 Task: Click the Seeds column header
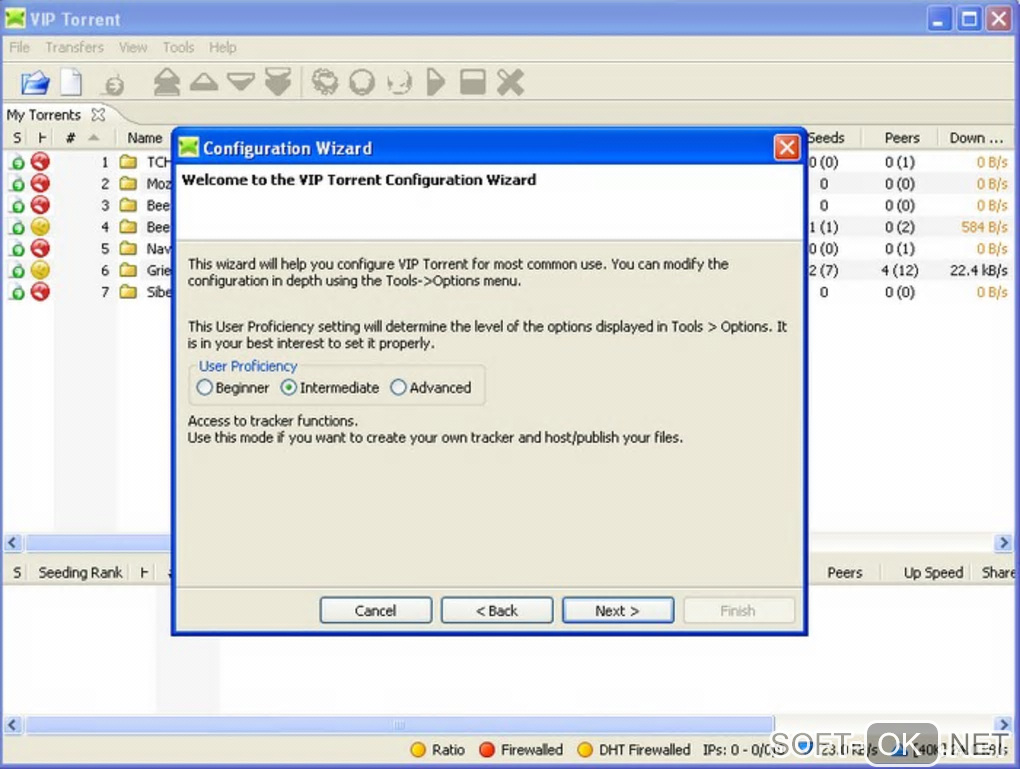tap(826, 138)
